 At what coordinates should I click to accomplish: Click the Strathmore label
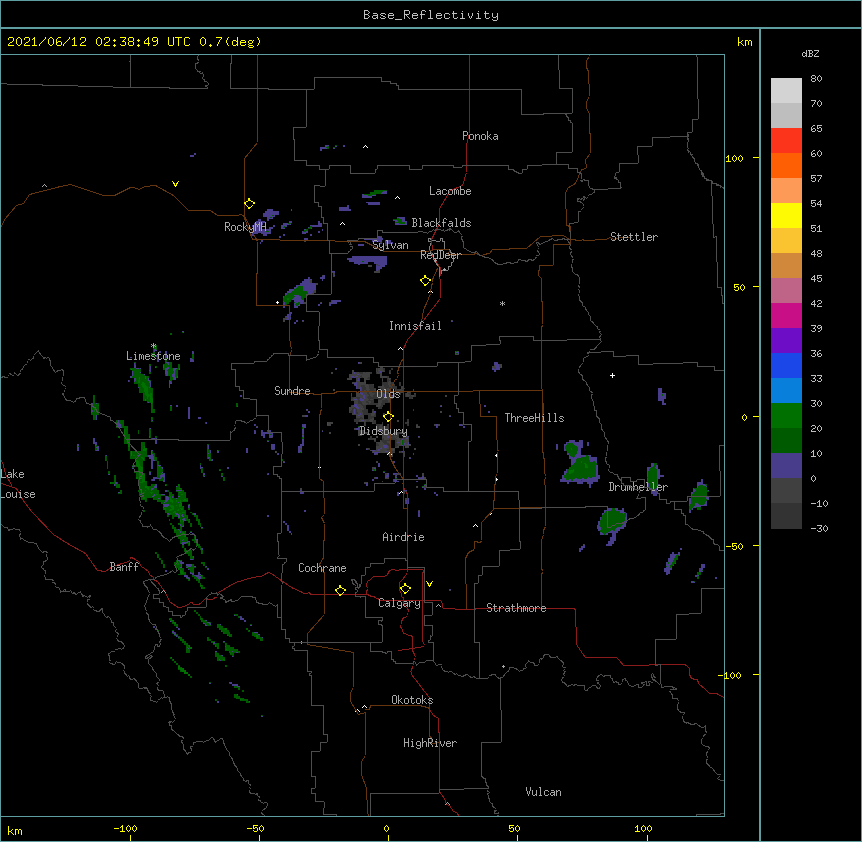516,608
